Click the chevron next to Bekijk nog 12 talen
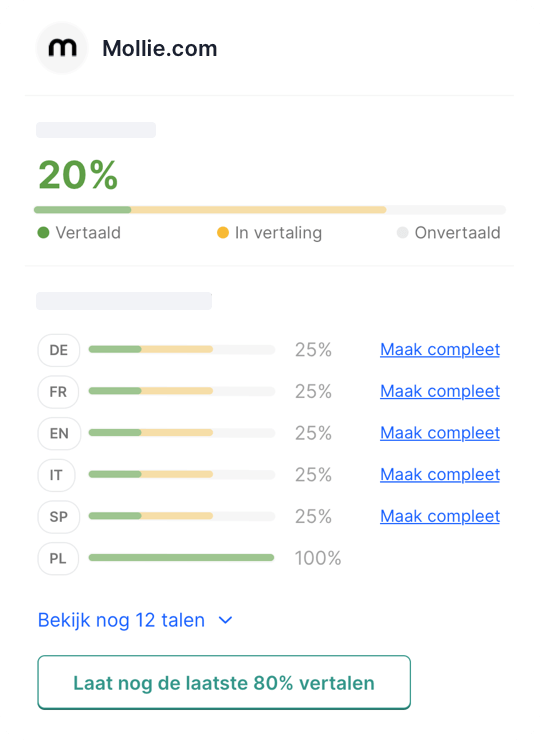Screen dimensions: 540x740 226,620
